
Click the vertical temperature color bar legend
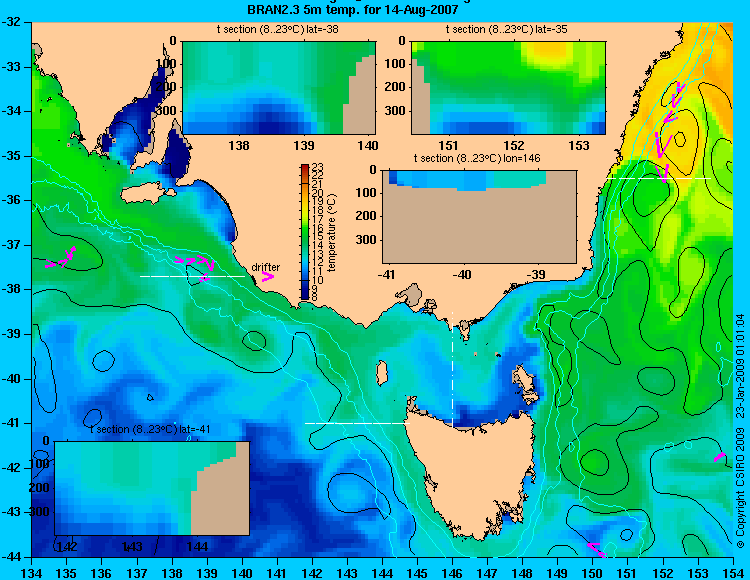point(305,232)
